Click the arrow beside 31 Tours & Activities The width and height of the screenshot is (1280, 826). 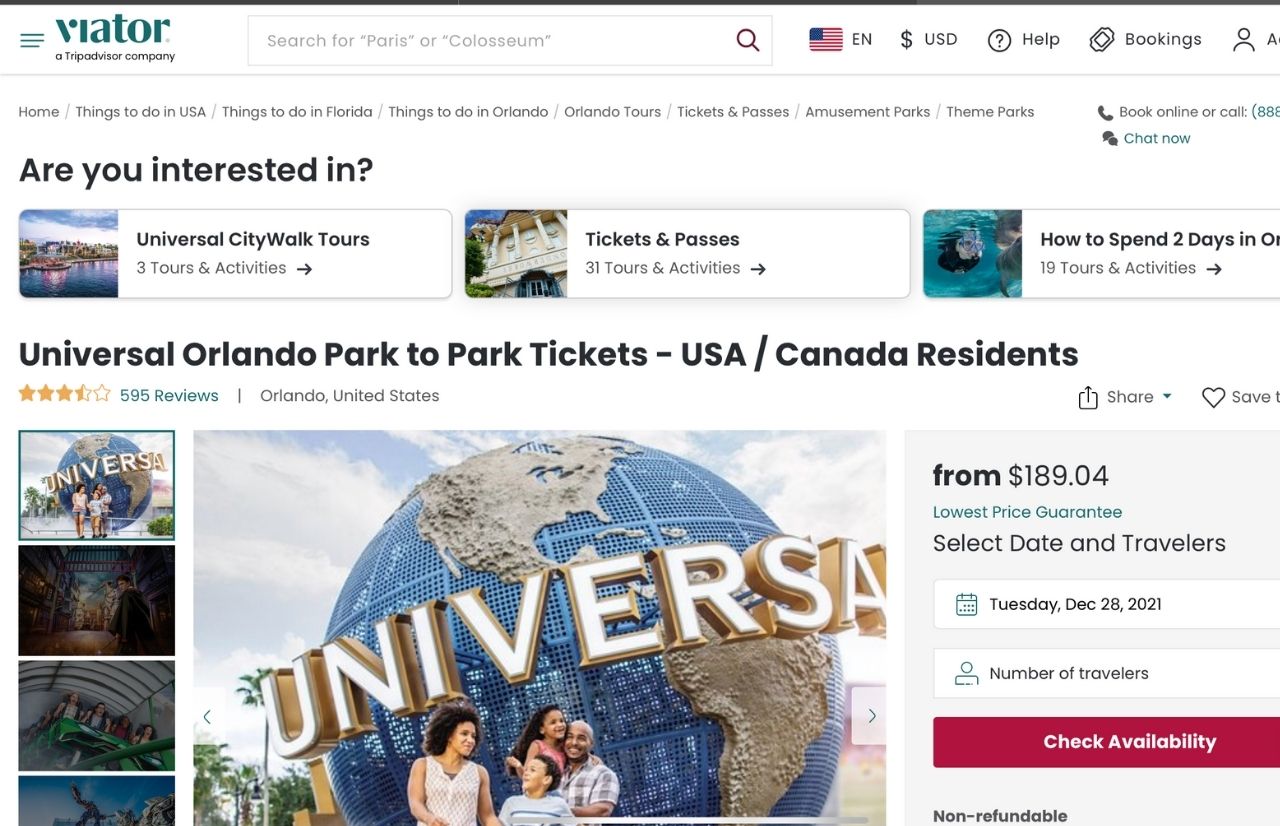(x=758, y=269)
